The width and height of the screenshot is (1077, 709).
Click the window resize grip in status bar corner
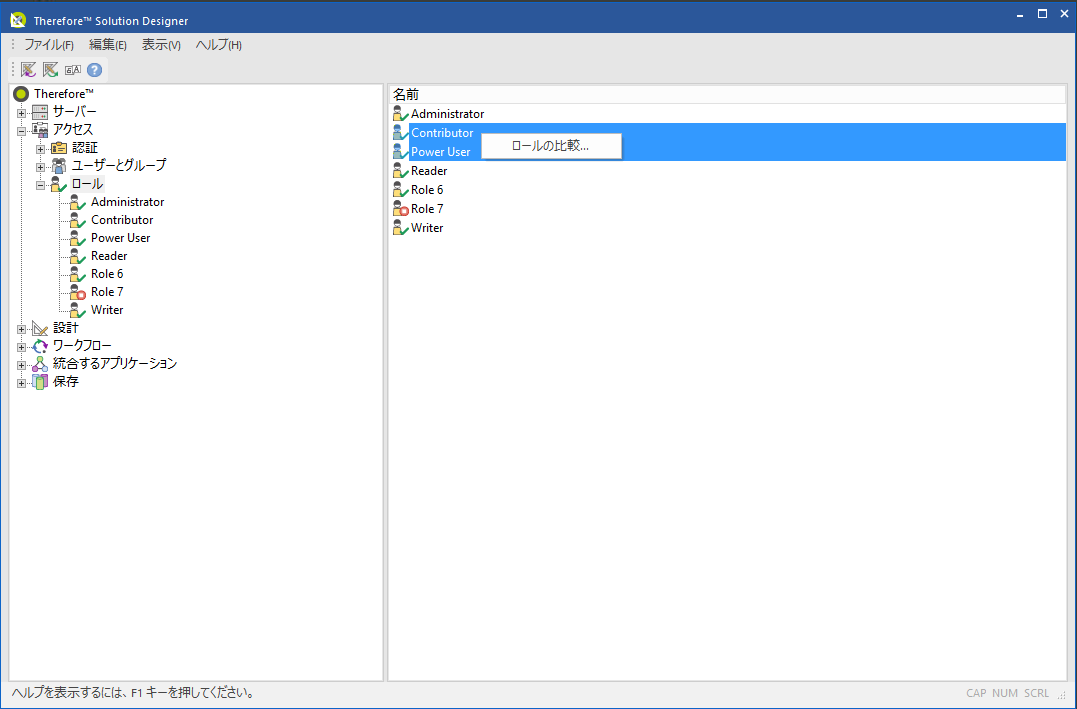point(1061,695)
